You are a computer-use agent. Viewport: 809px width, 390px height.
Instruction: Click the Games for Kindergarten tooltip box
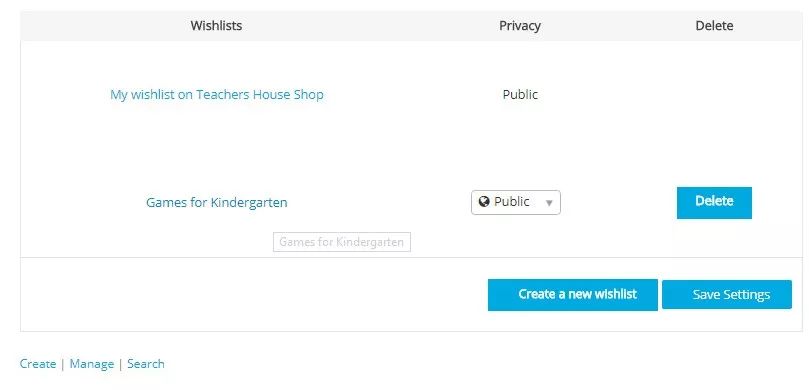click(x=342, y=242)
